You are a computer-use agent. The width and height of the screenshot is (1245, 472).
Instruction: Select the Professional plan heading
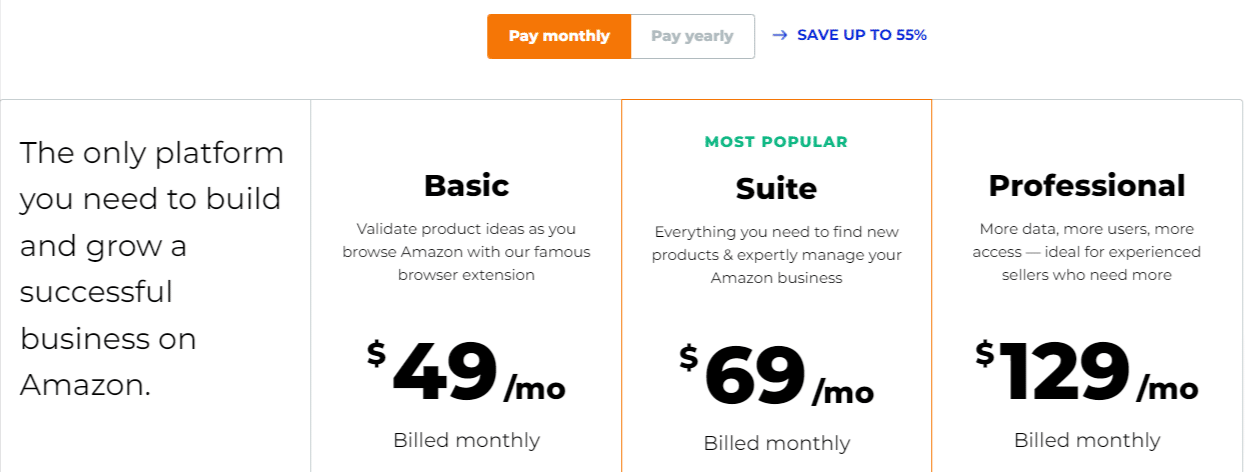tap(1087, 185)
